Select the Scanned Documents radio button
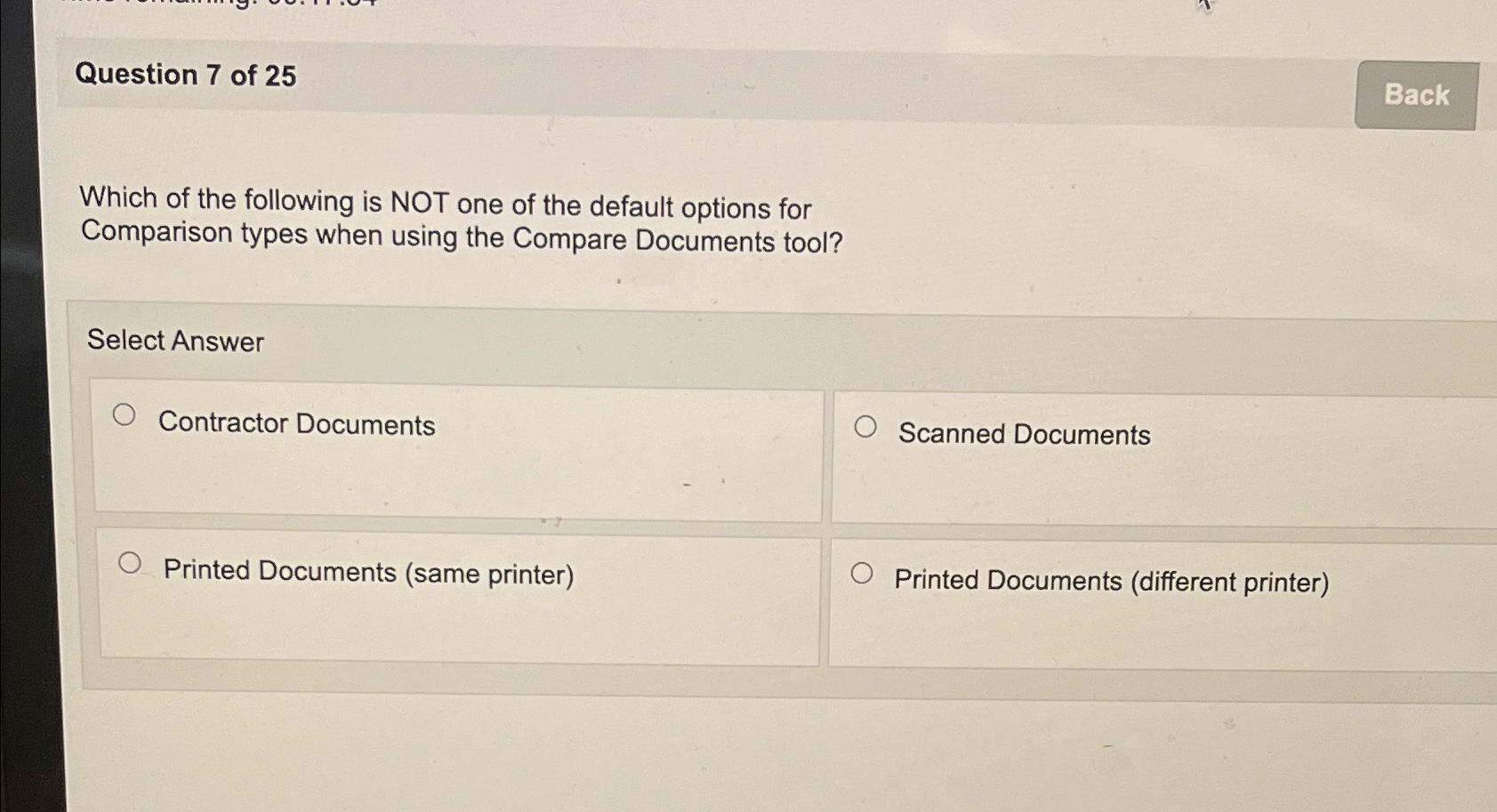Image resolution: width=1497 pixels, height=812 pixels. coord(865,425)
